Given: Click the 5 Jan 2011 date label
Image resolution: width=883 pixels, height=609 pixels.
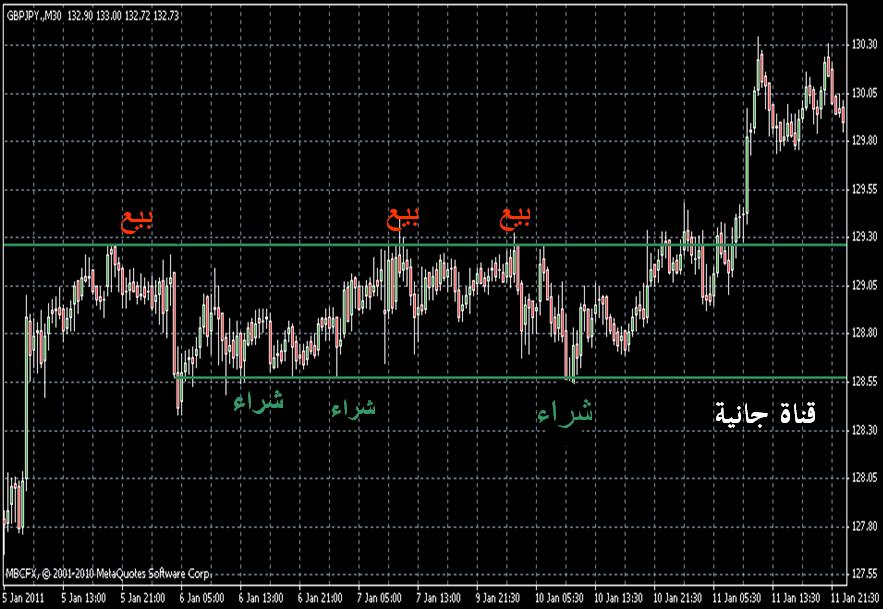Looking at the screenshot, I should click(x=22, y=597).
